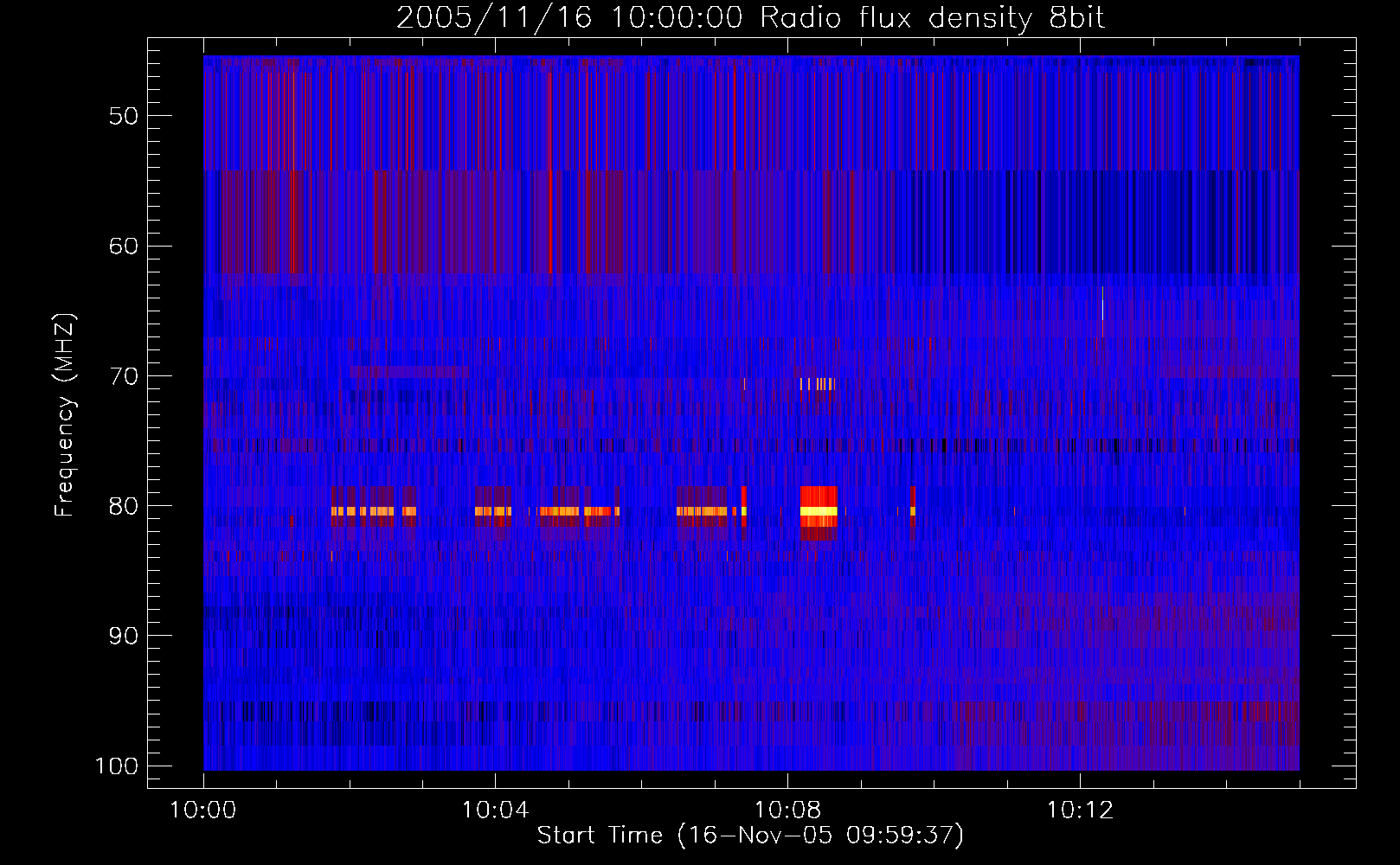Viewport: 1400px width, 865px height.
Task: Click the plot title "2005/11/16 10:00:00 Radio flux density 8bit"
Action: click(750, 17)
